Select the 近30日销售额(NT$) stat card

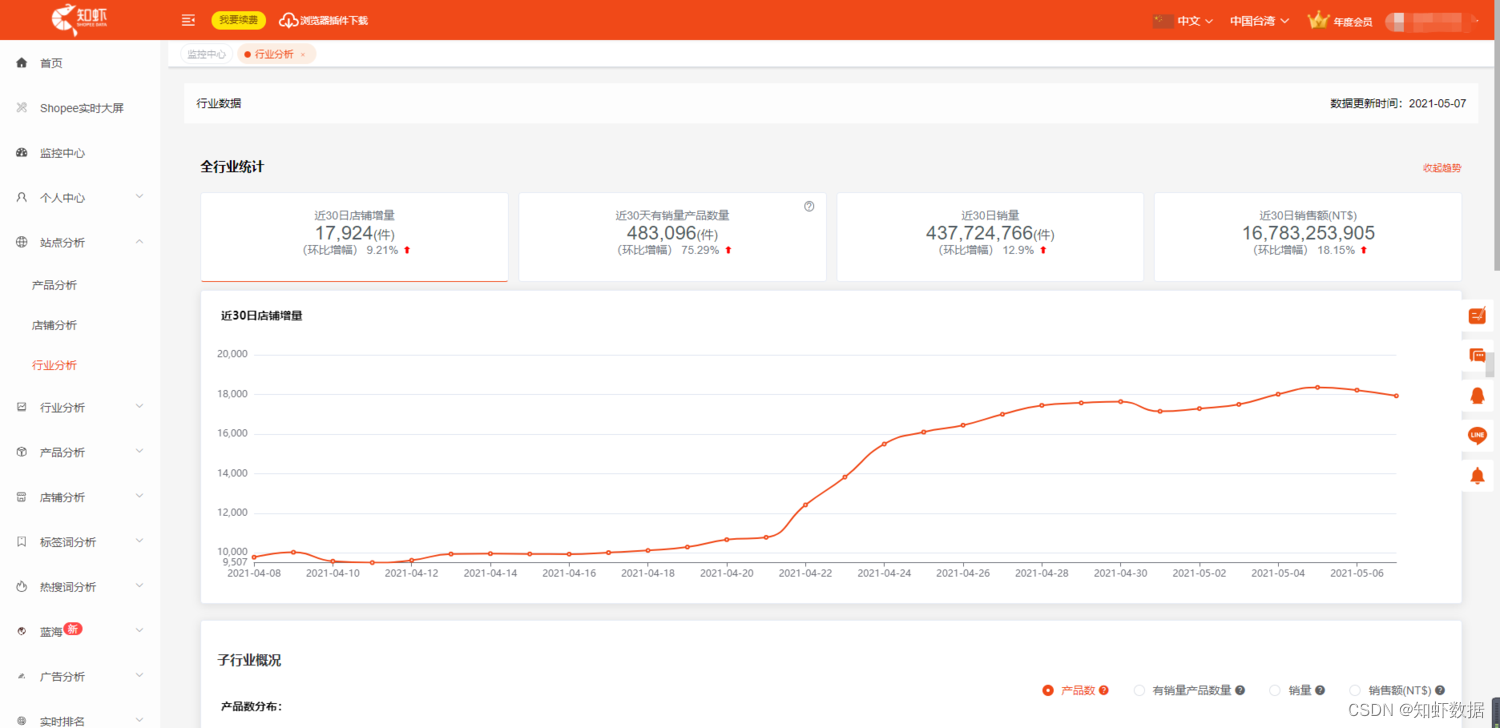coord(1308,237)
